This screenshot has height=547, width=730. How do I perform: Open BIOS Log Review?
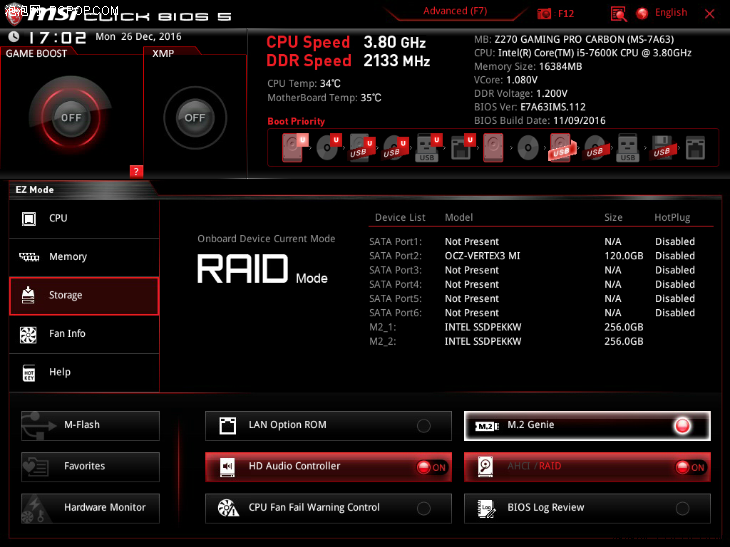(587, 508)
